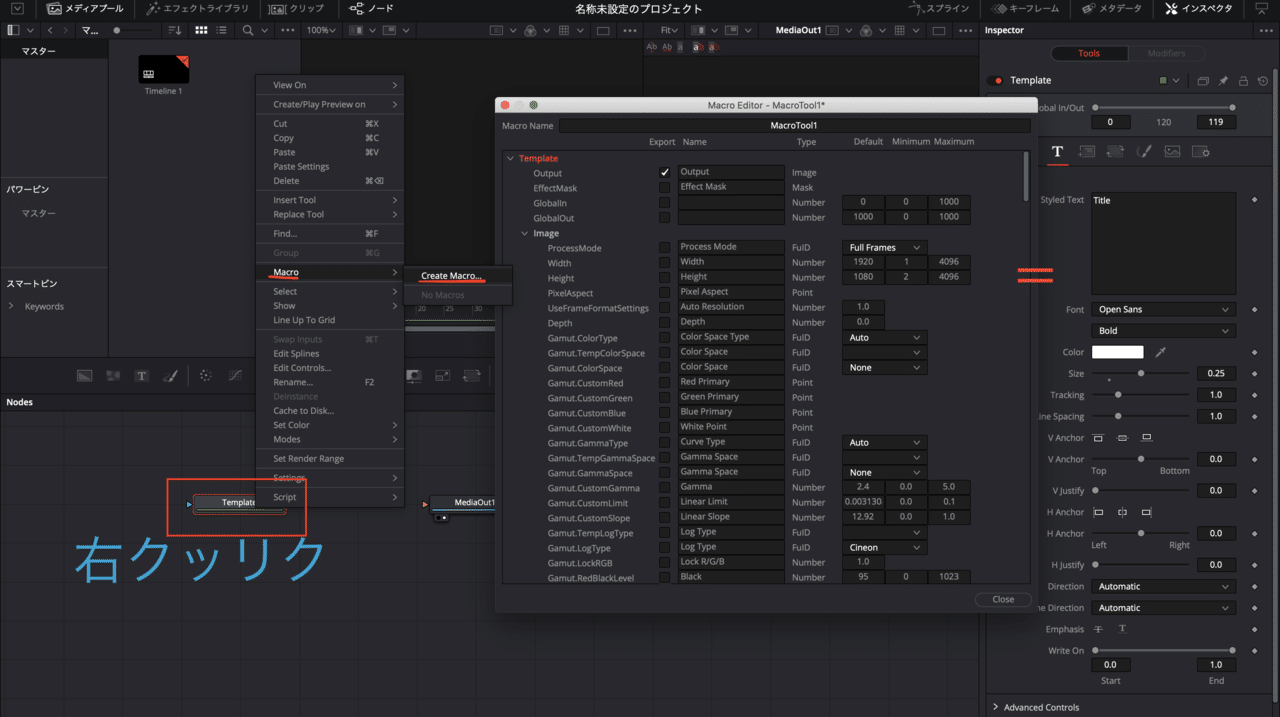The height and width of the screenshot is (717, 1280).
Task: Open the Gamut.ColorType Auto dropdown
Action: point(884,337)
